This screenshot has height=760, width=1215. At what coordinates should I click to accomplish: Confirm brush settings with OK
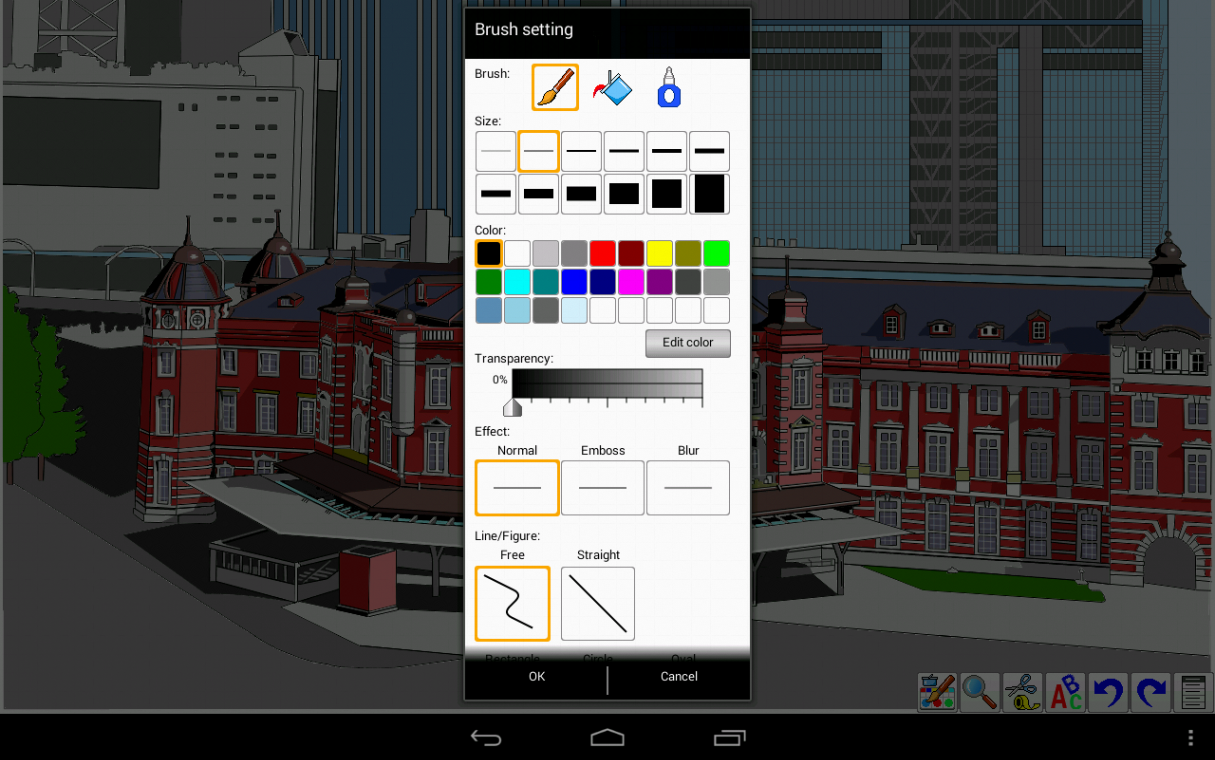click(x=537, y=677)
